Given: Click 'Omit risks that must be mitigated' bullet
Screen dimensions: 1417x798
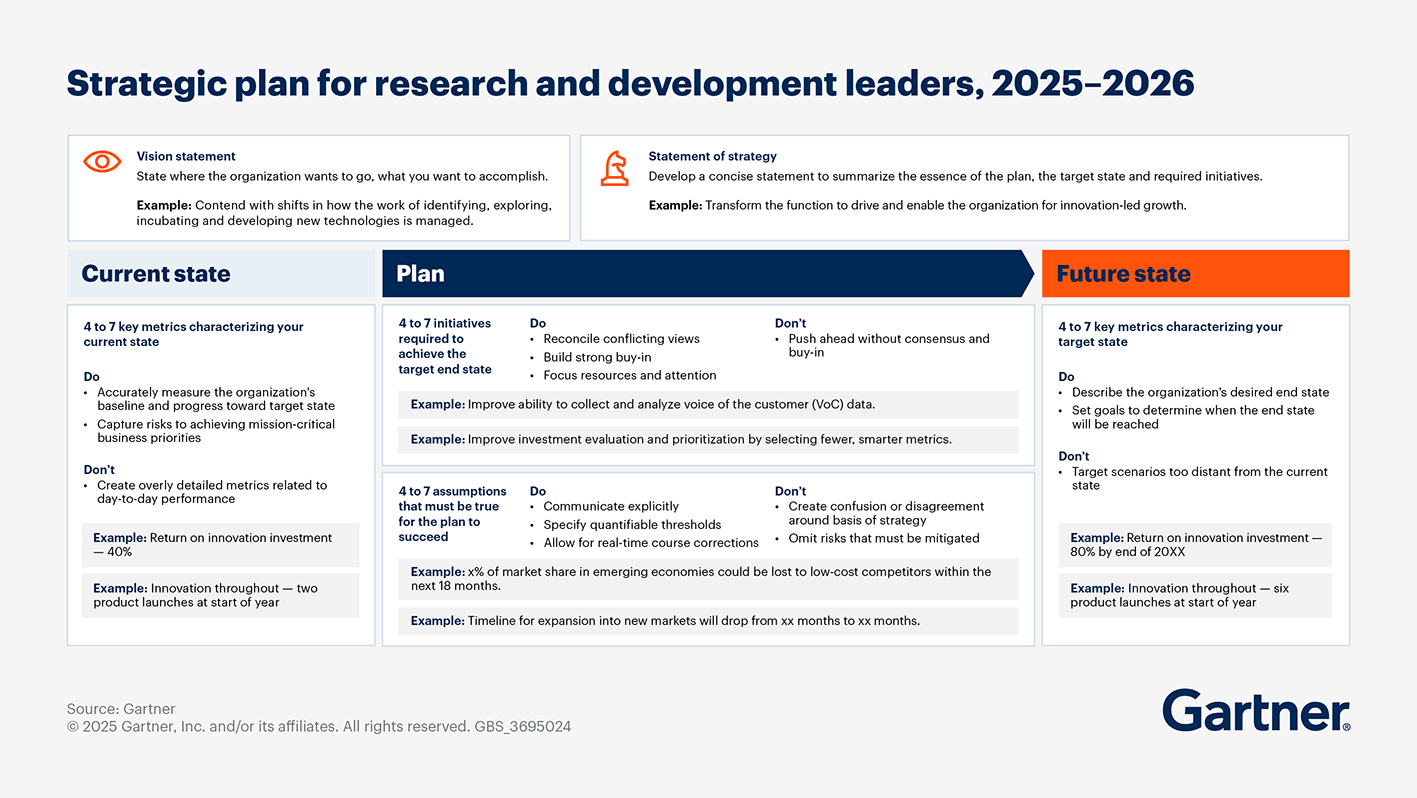Looking at the screenshot, I should (877, 539).
